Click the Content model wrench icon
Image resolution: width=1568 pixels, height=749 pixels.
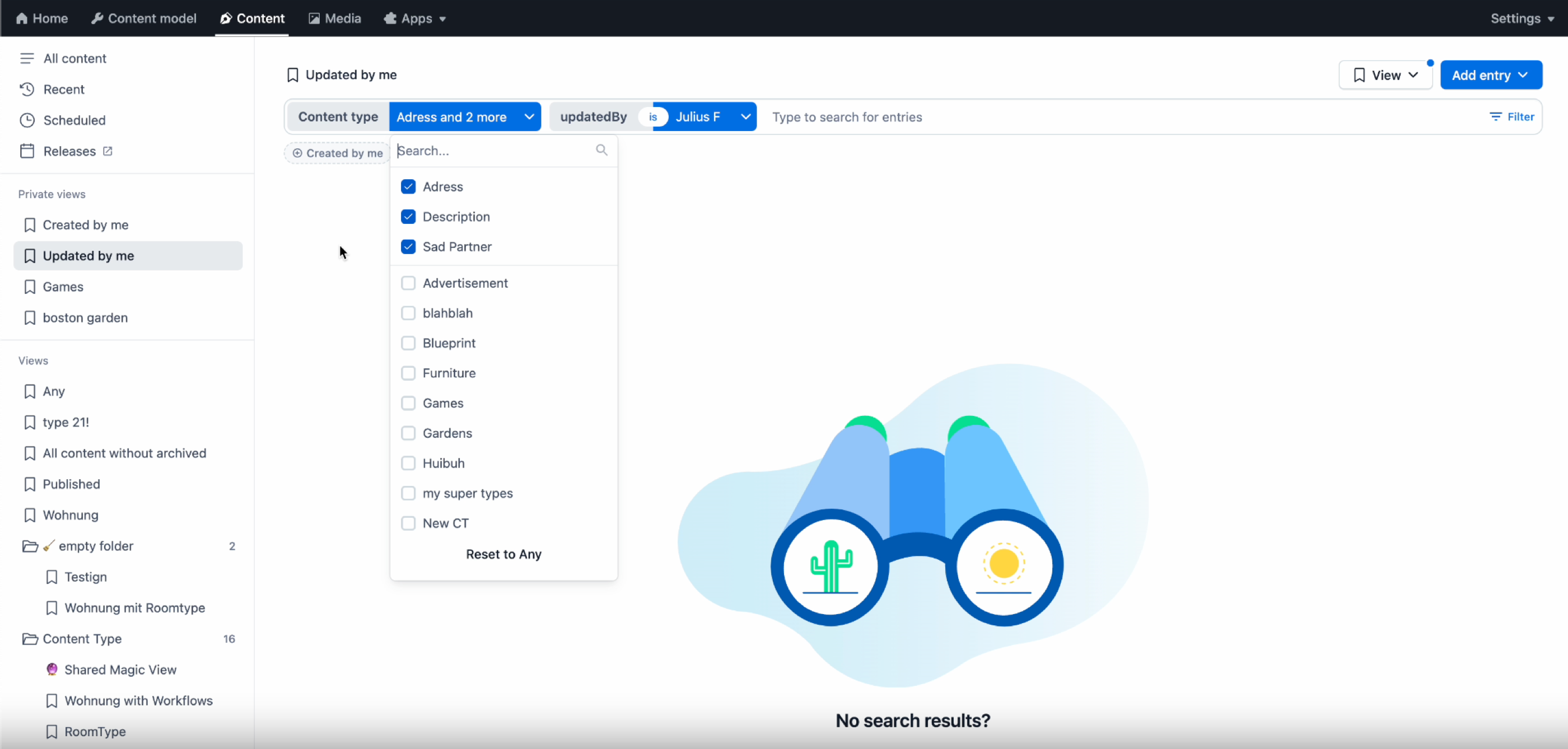tap(97, 18)
